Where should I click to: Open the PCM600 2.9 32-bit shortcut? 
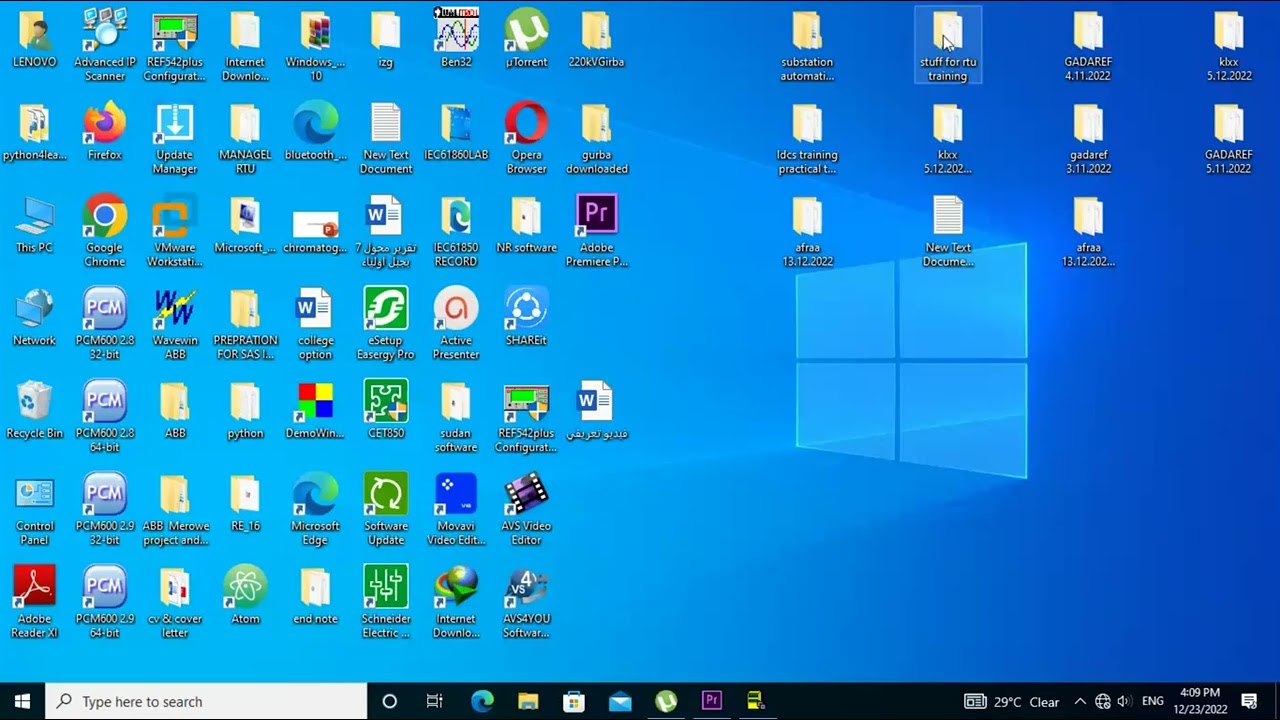click(x=105, y=510)
